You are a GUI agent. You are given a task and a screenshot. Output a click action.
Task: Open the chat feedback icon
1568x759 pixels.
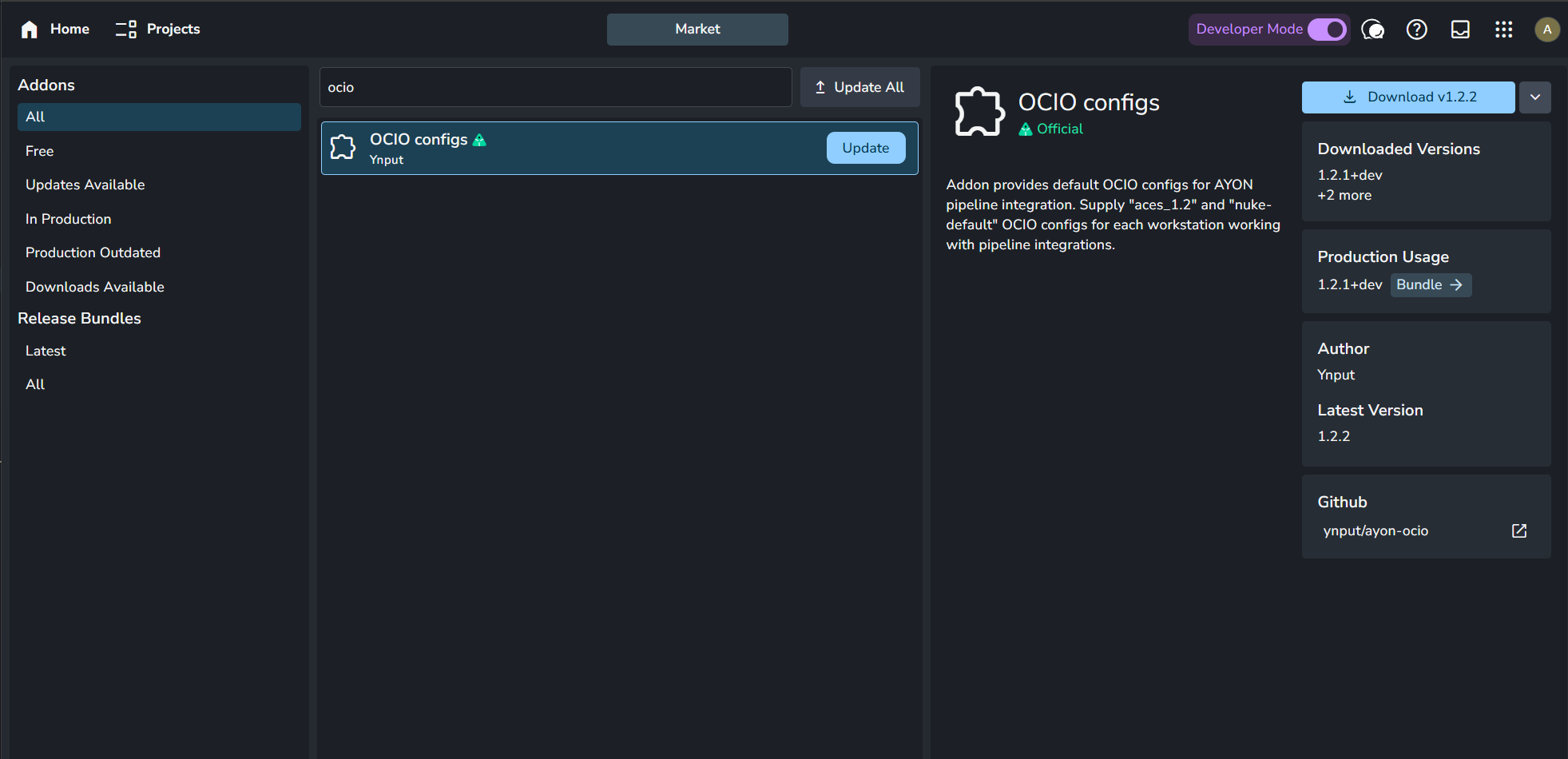coord(1372,30)
